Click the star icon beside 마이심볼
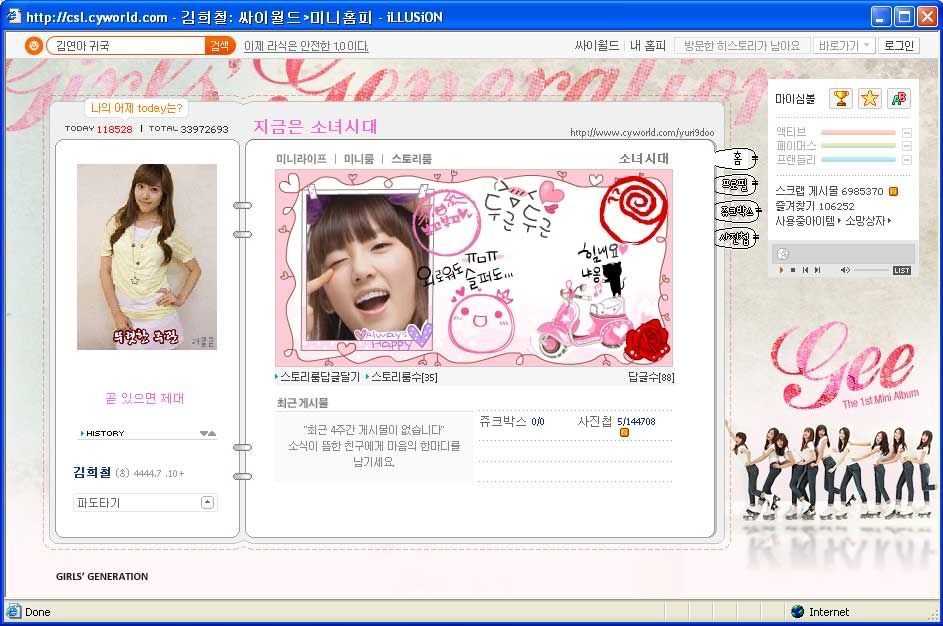This screenshot has height=626, width=943. [x=869, y=98]
